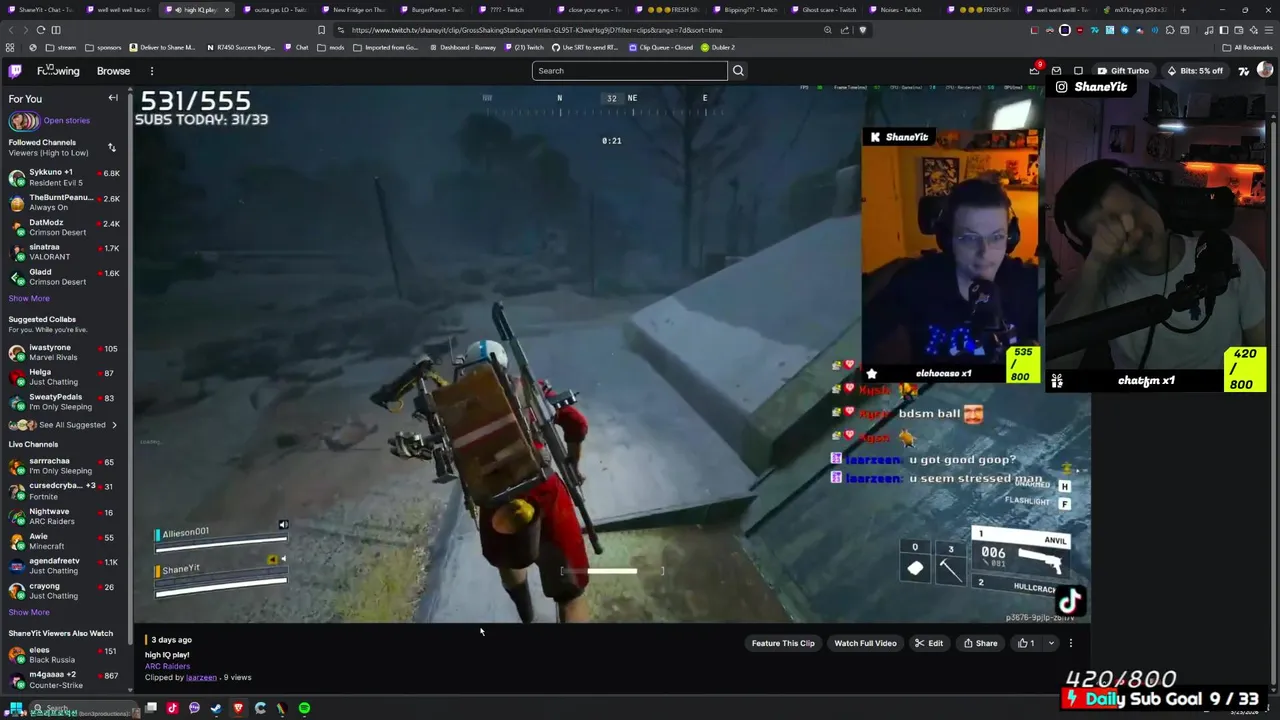Open sinatraa VALORANT channel

click(x=63, y=252)
